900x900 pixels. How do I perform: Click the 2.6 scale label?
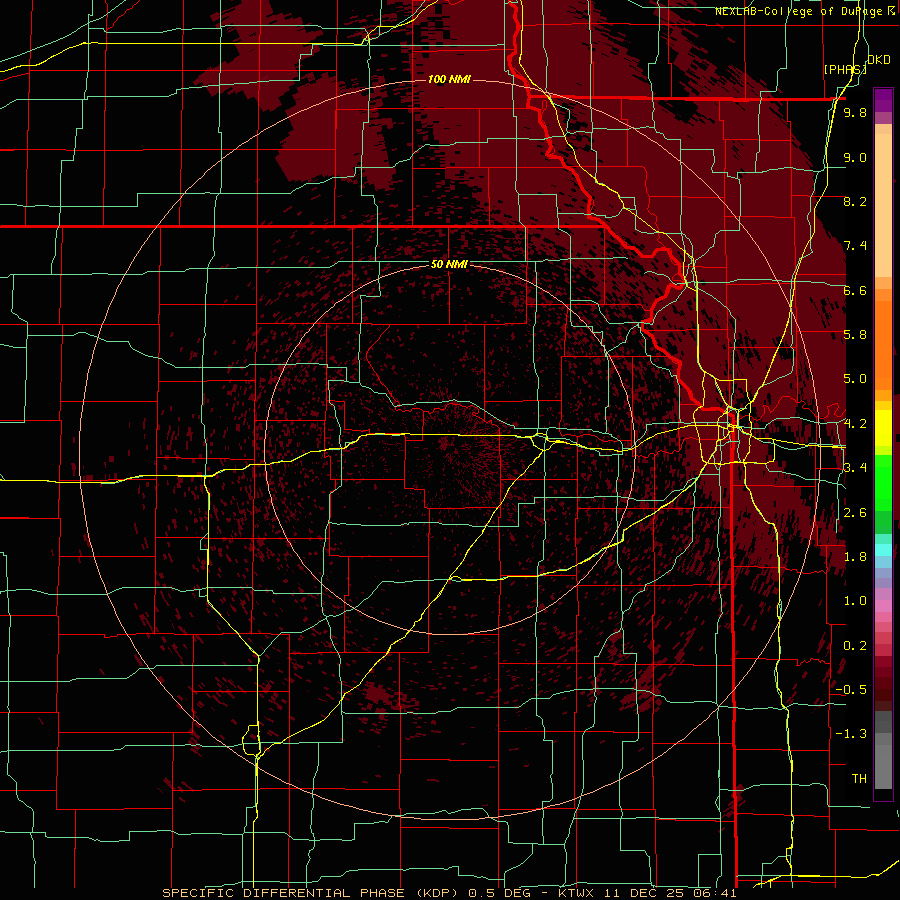click(x=855, y=513)
